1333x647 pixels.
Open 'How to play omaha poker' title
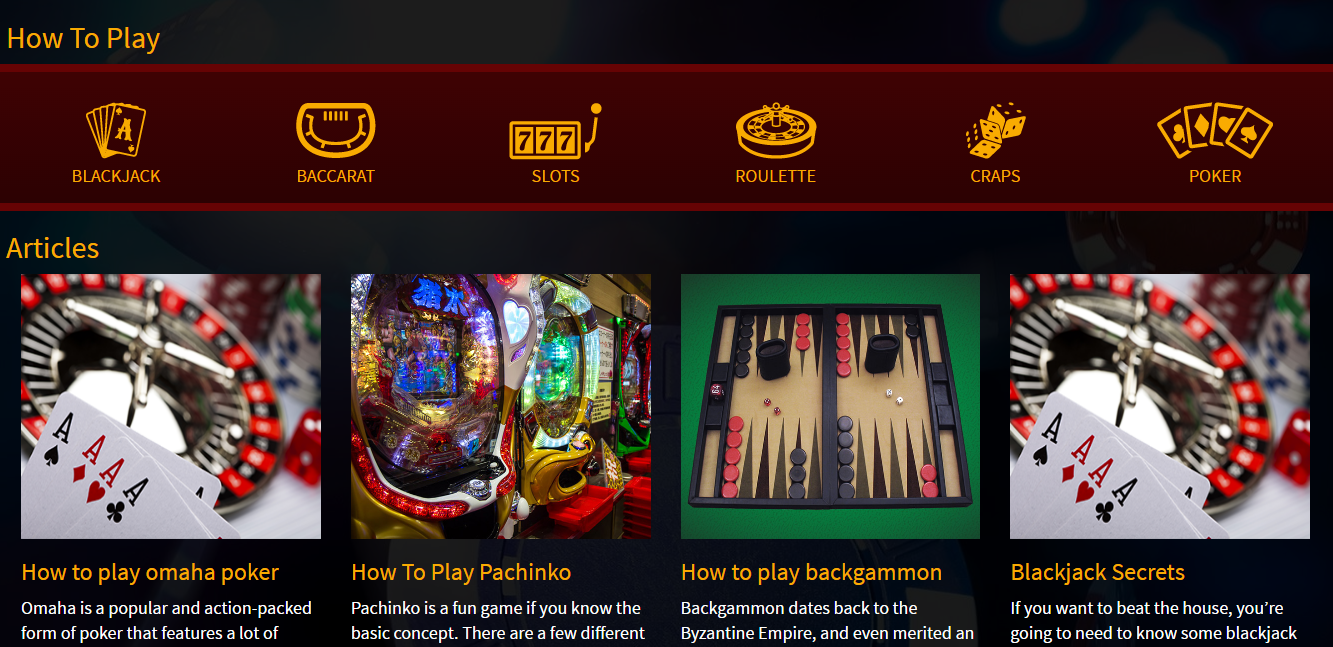tap(150, 573)
